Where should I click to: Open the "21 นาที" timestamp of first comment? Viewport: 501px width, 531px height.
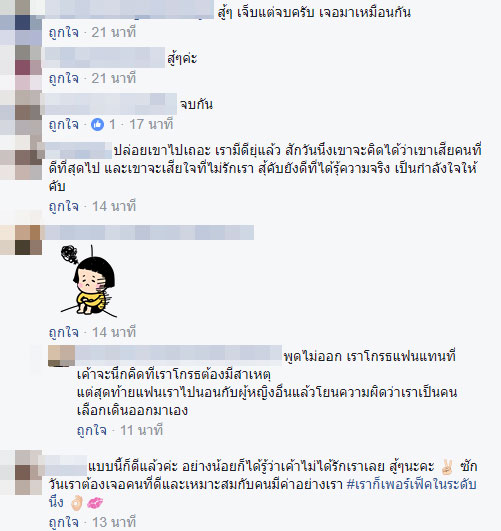coord(114,33)
